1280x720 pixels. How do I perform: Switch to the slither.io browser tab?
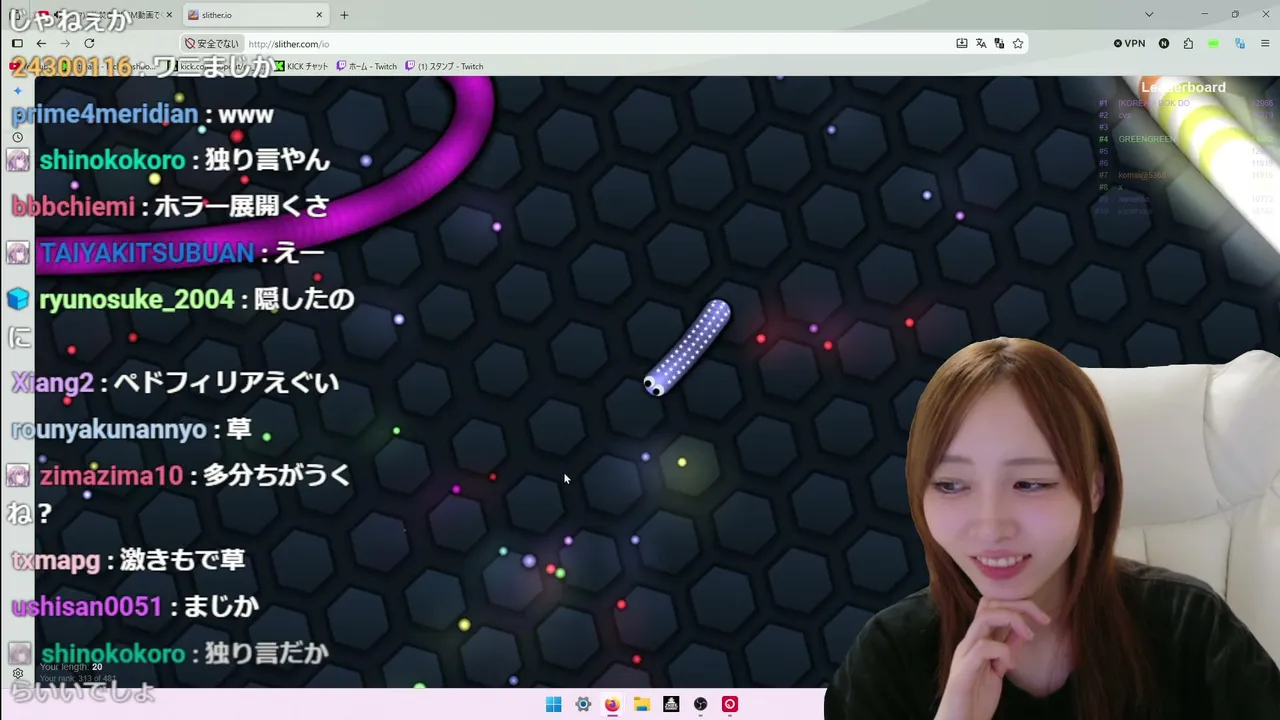pos(255,15)
